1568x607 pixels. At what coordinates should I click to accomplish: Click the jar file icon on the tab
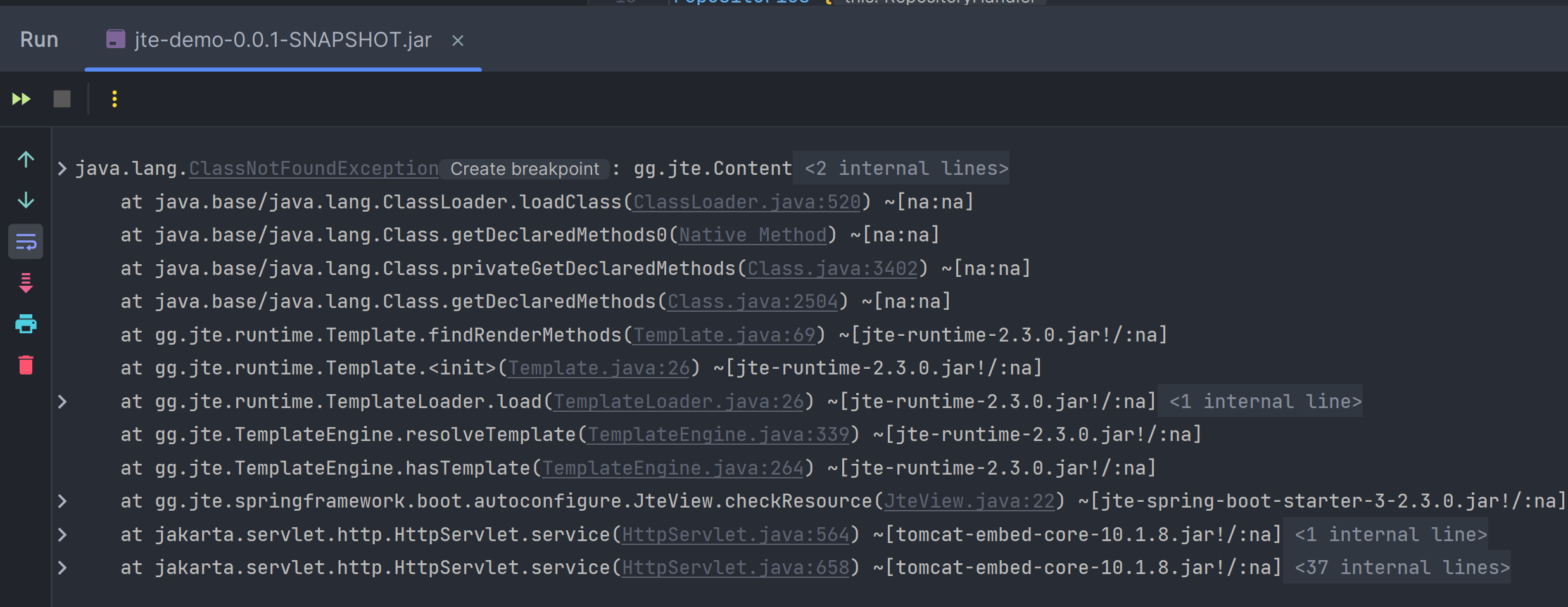point(115,39)
